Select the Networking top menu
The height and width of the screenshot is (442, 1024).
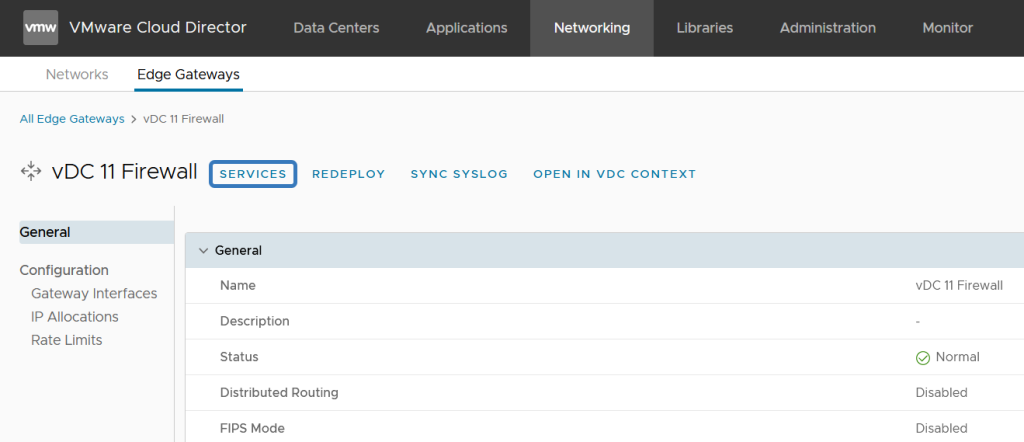(592, 28)
